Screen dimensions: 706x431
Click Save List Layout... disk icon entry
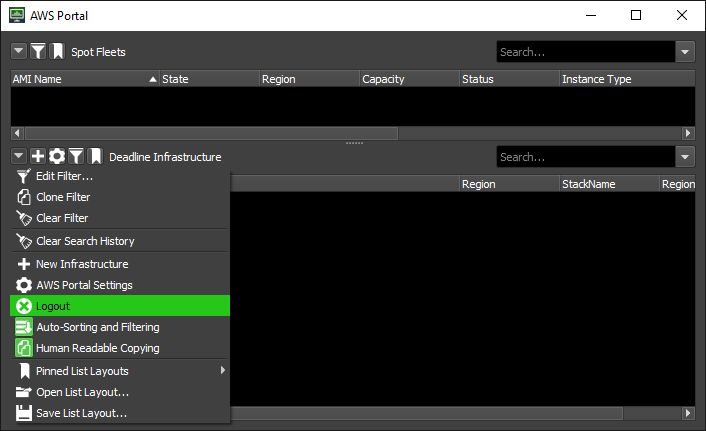point(120,413)
